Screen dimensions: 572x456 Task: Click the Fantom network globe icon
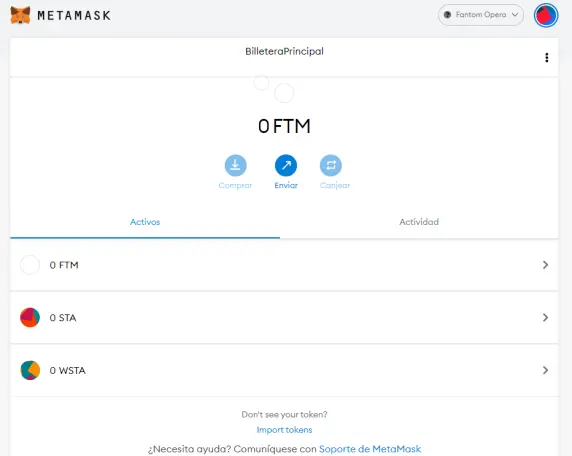tap(447, 15)
